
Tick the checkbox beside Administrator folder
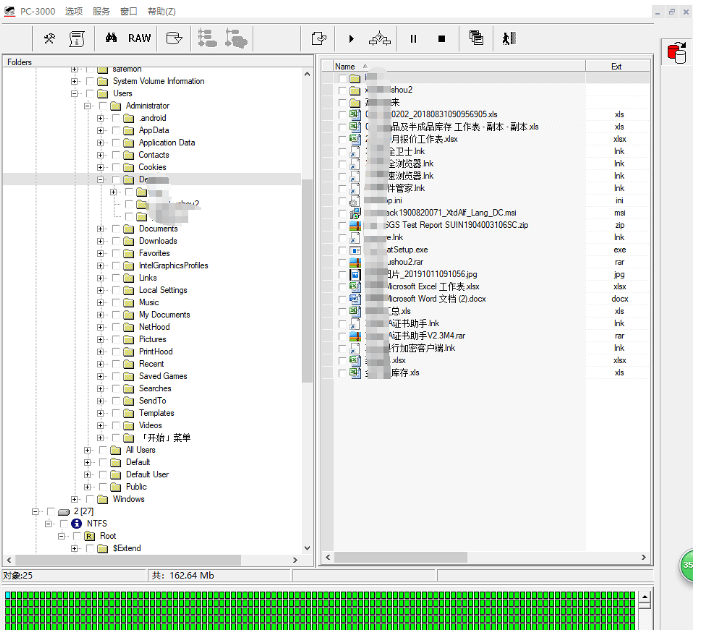(103, 106)
